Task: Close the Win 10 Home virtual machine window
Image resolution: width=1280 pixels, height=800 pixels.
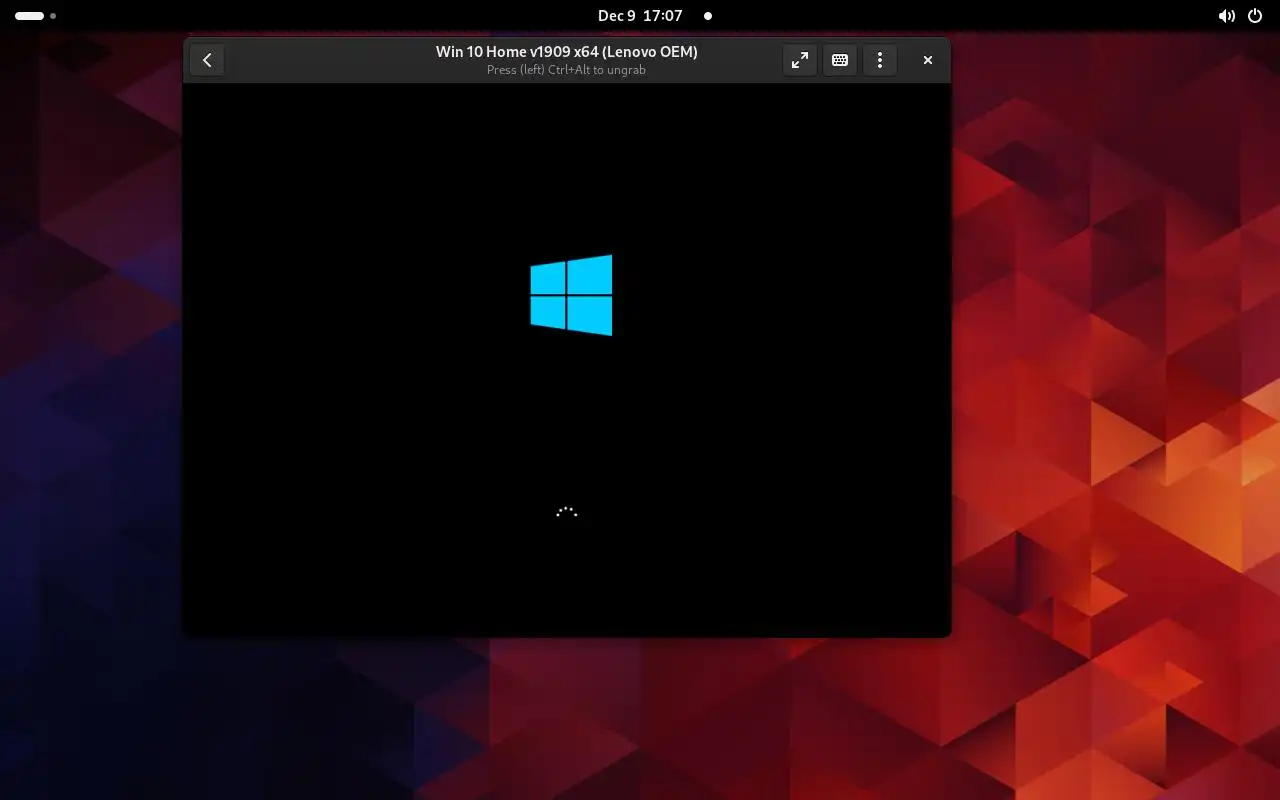Action: pyautogui.click(x=928, y=60)
